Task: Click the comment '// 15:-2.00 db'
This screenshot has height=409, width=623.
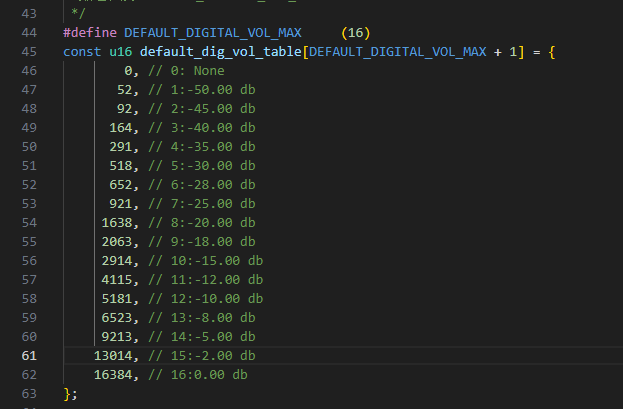Action: (202, 355)
